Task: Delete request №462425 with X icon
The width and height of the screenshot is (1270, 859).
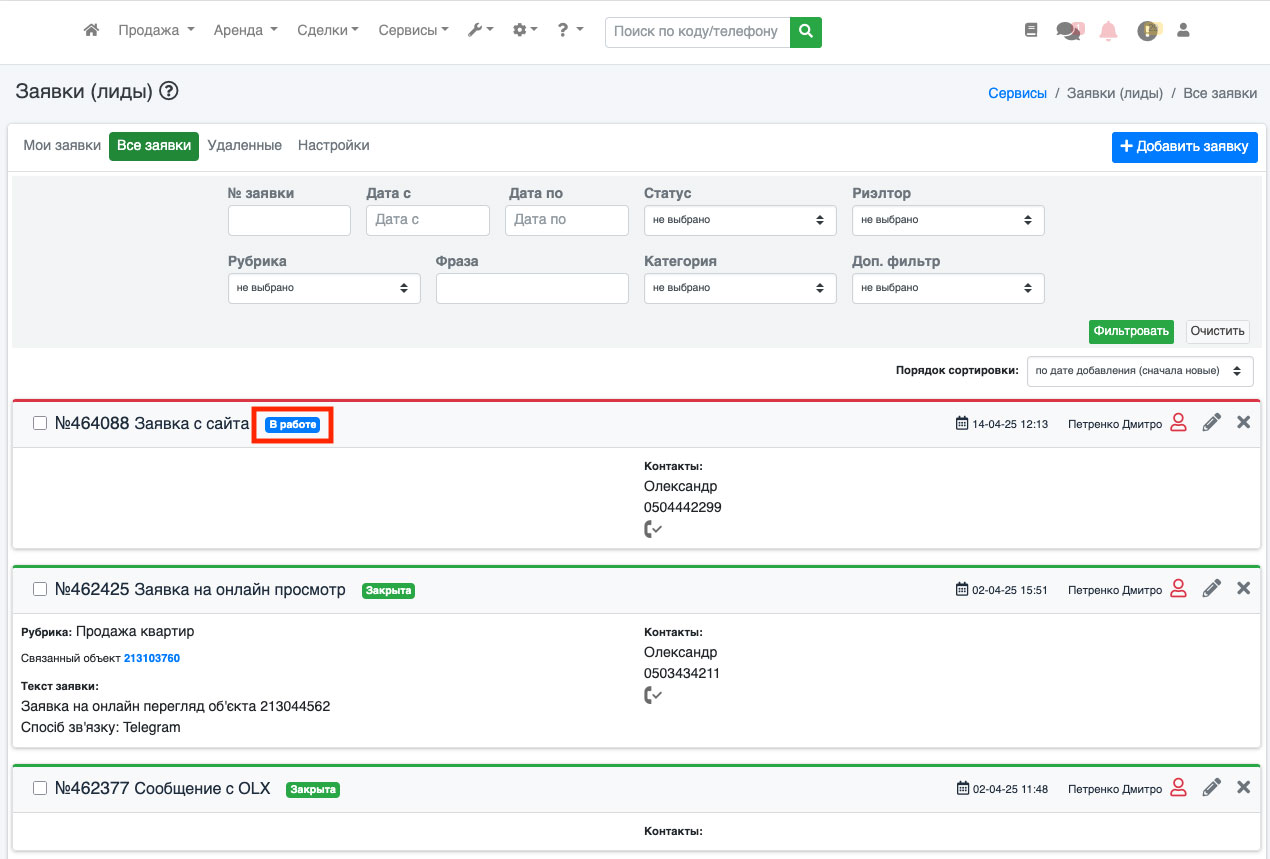Action: tap(1243, 589)
